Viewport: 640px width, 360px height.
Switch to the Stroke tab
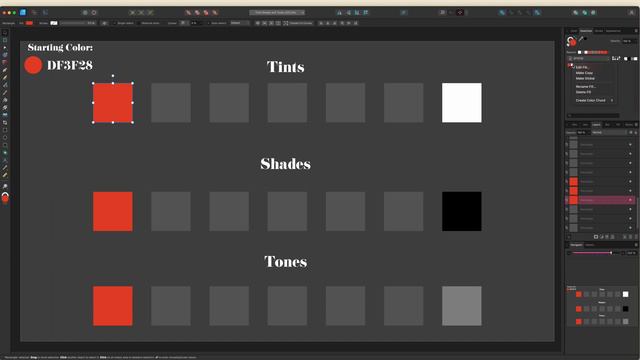click(x=599, y=31)
